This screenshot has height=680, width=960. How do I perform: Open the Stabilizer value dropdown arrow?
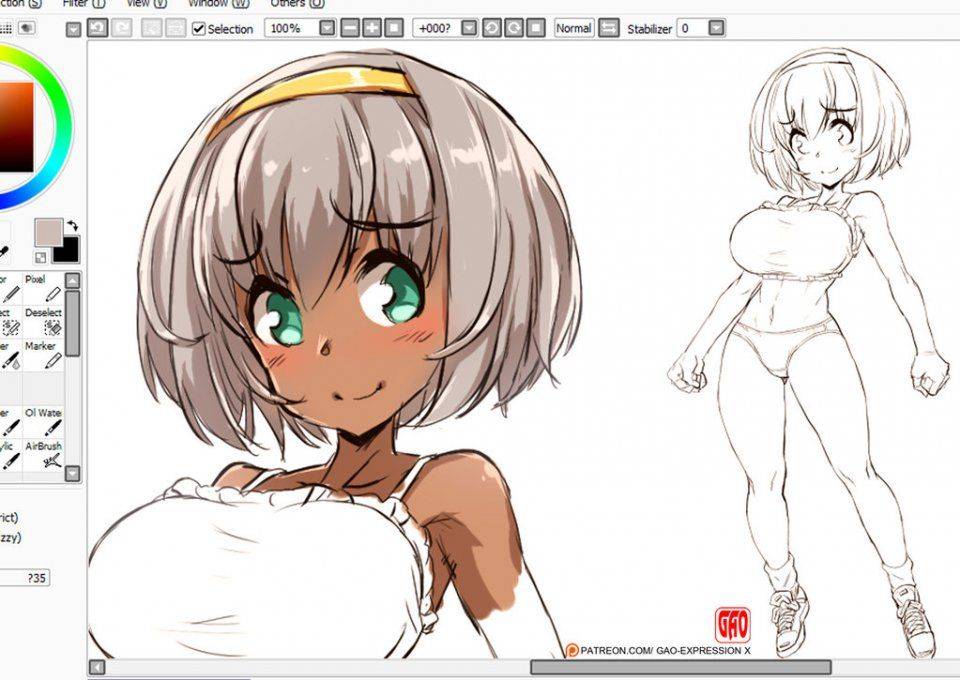(716, 28)
